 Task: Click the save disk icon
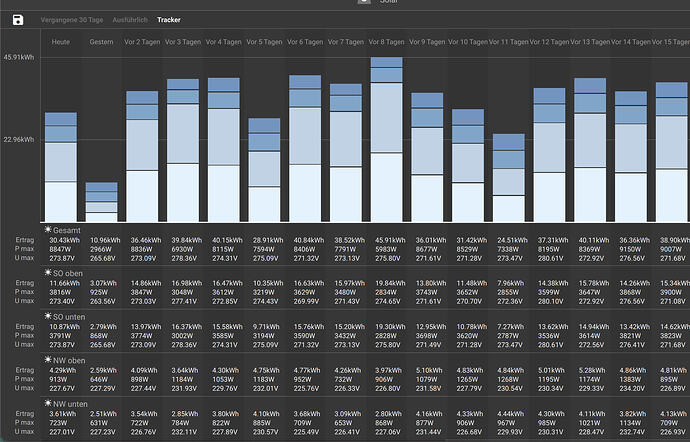click(x=18, y=20)
